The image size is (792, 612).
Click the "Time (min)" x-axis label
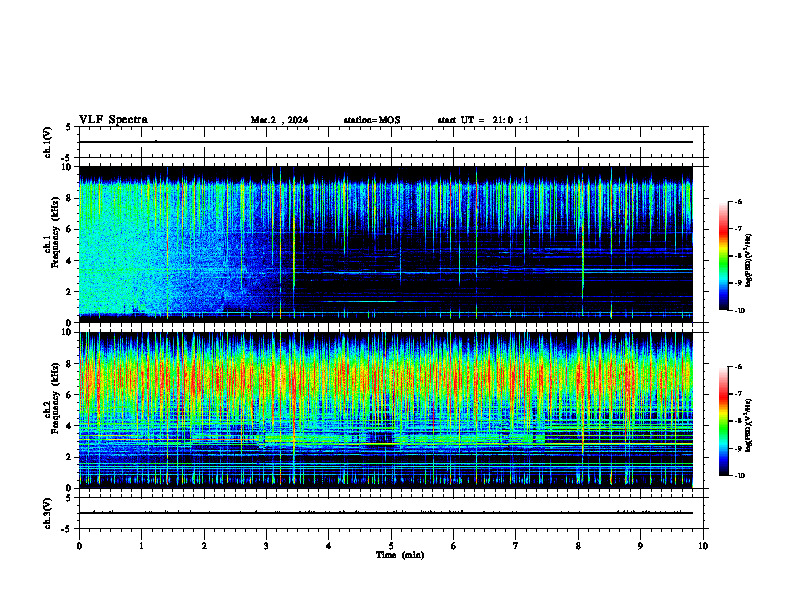pos(400,555)
